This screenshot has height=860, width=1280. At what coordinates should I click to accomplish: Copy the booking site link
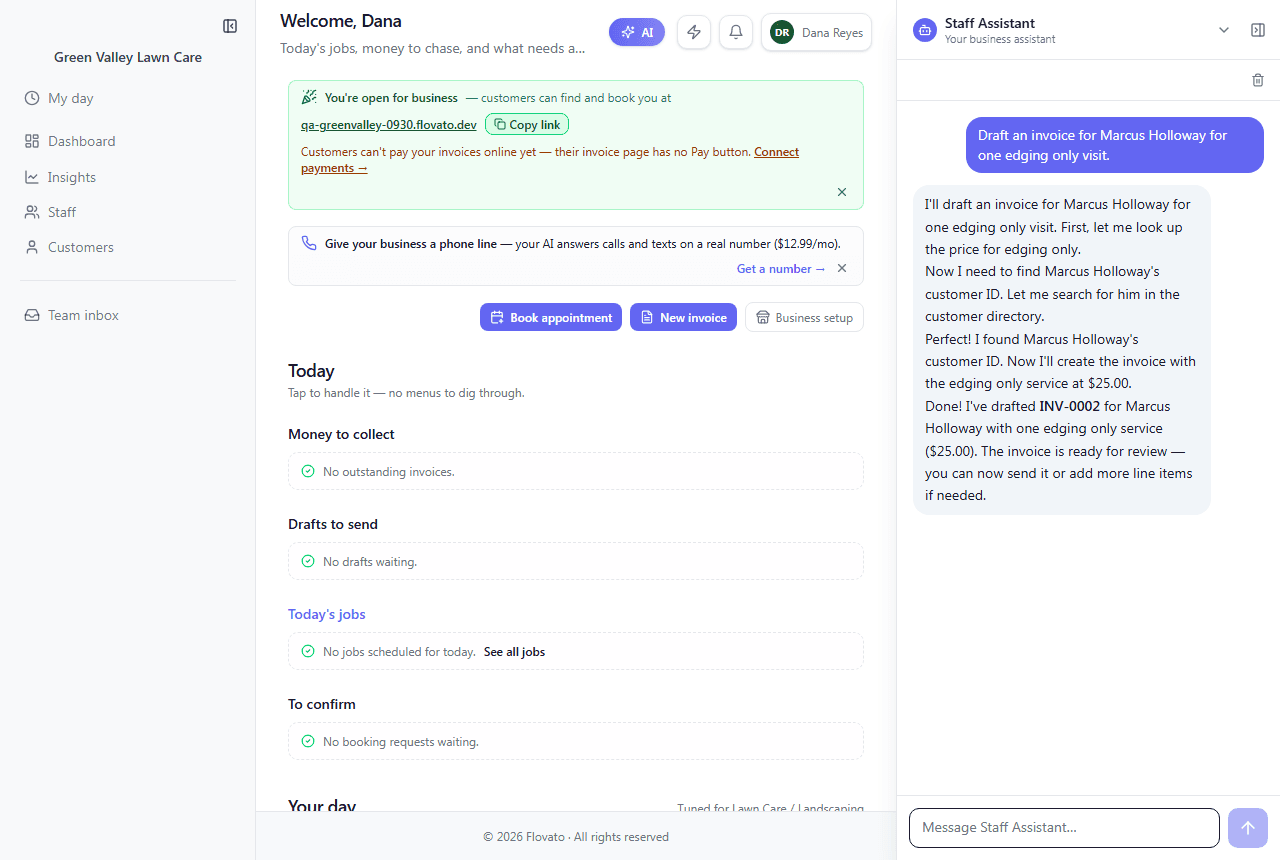(527, 125)
